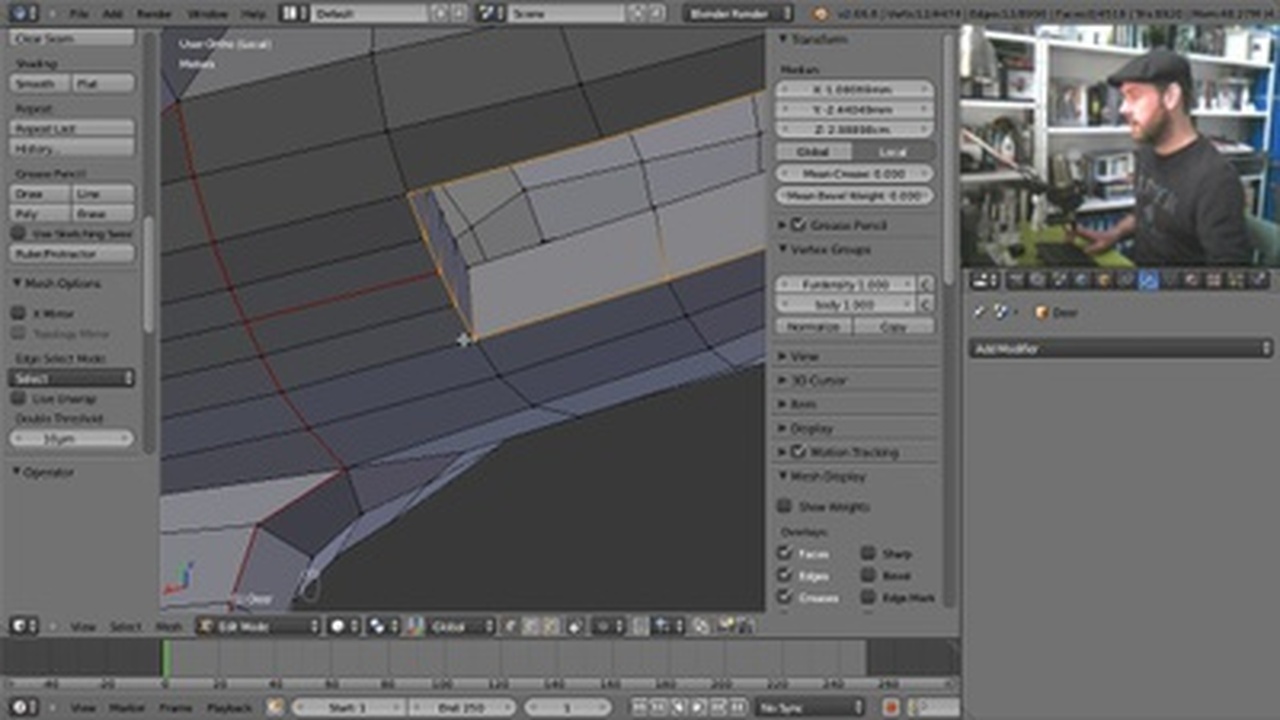The height and width of the screenshot is (720, 1280).
Task: Click the Smooth shading button
Action: [40, 84]
